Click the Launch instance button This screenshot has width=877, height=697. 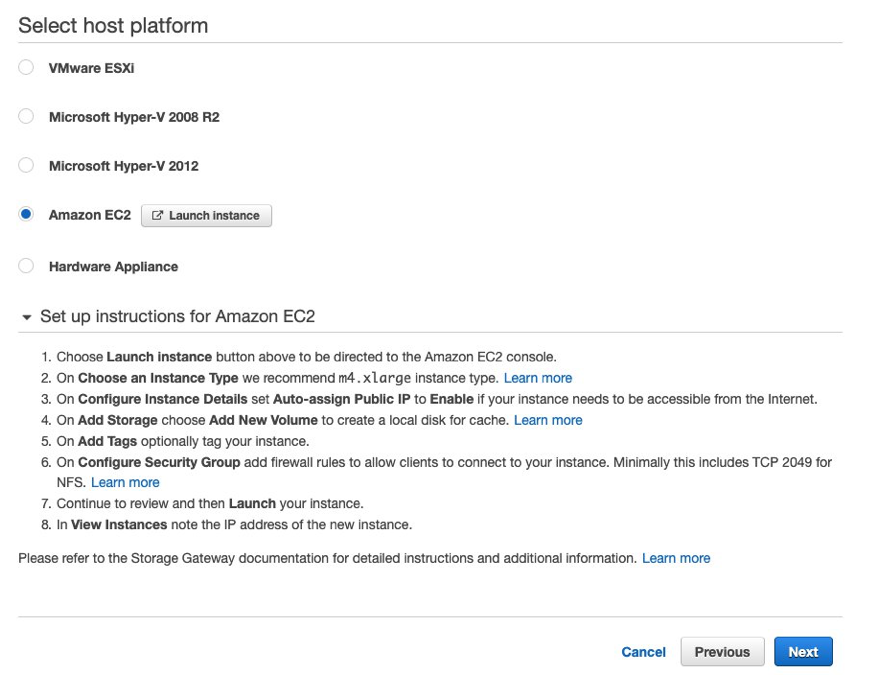(206, 216)
